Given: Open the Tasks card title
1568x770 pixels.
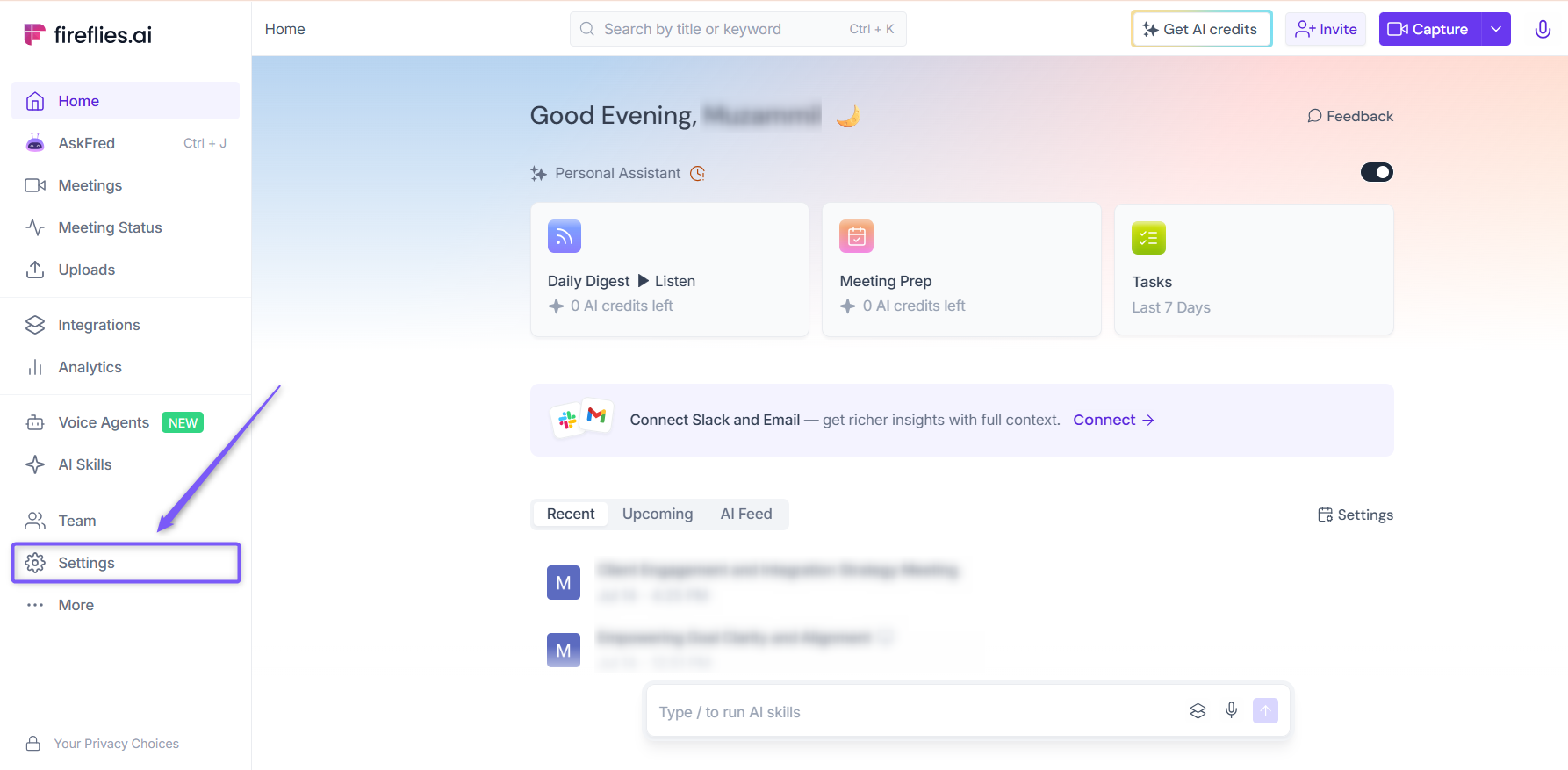Looking at the screenshot, I should click(1152, 282).
